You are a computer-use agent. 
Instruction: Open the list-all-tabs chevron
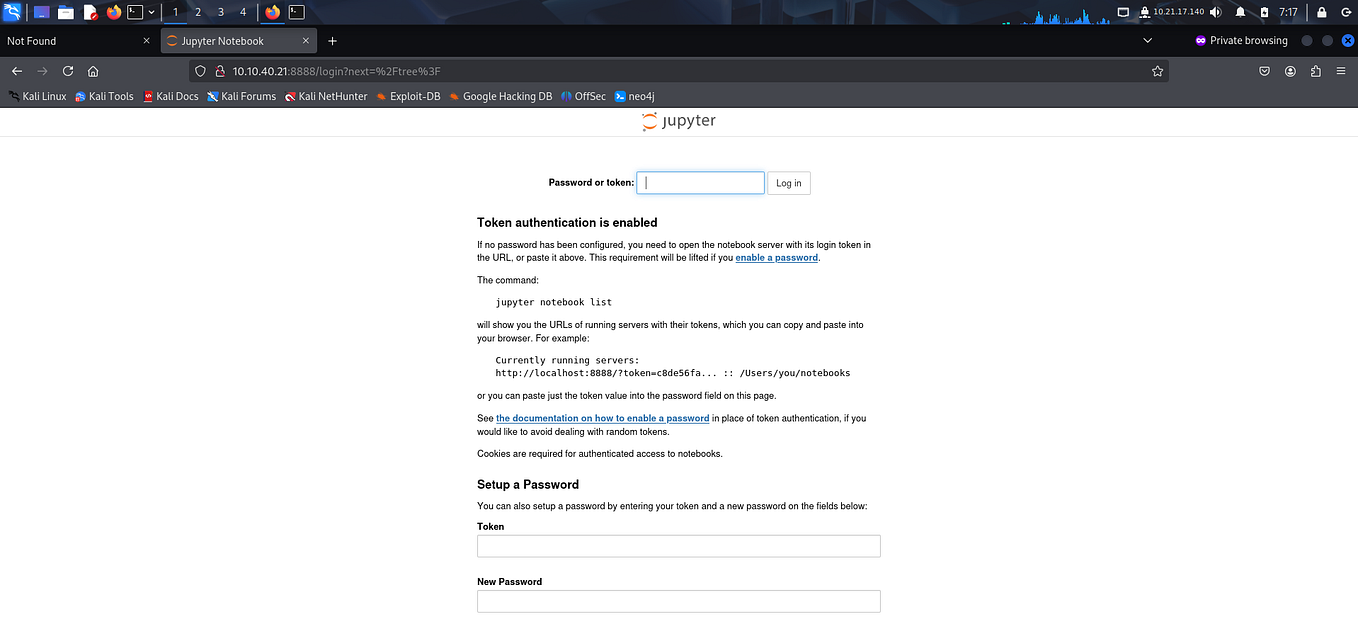coord(1147,41)
